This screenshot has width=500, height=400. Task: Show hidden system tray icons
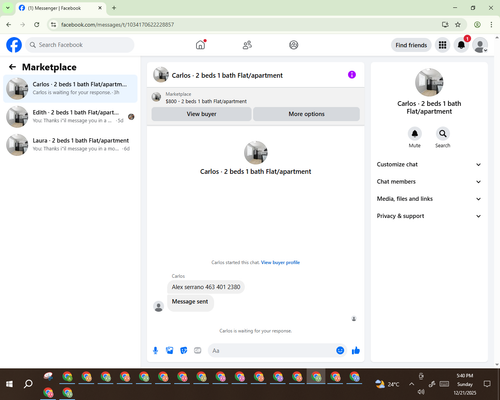(x=411, y=384)
